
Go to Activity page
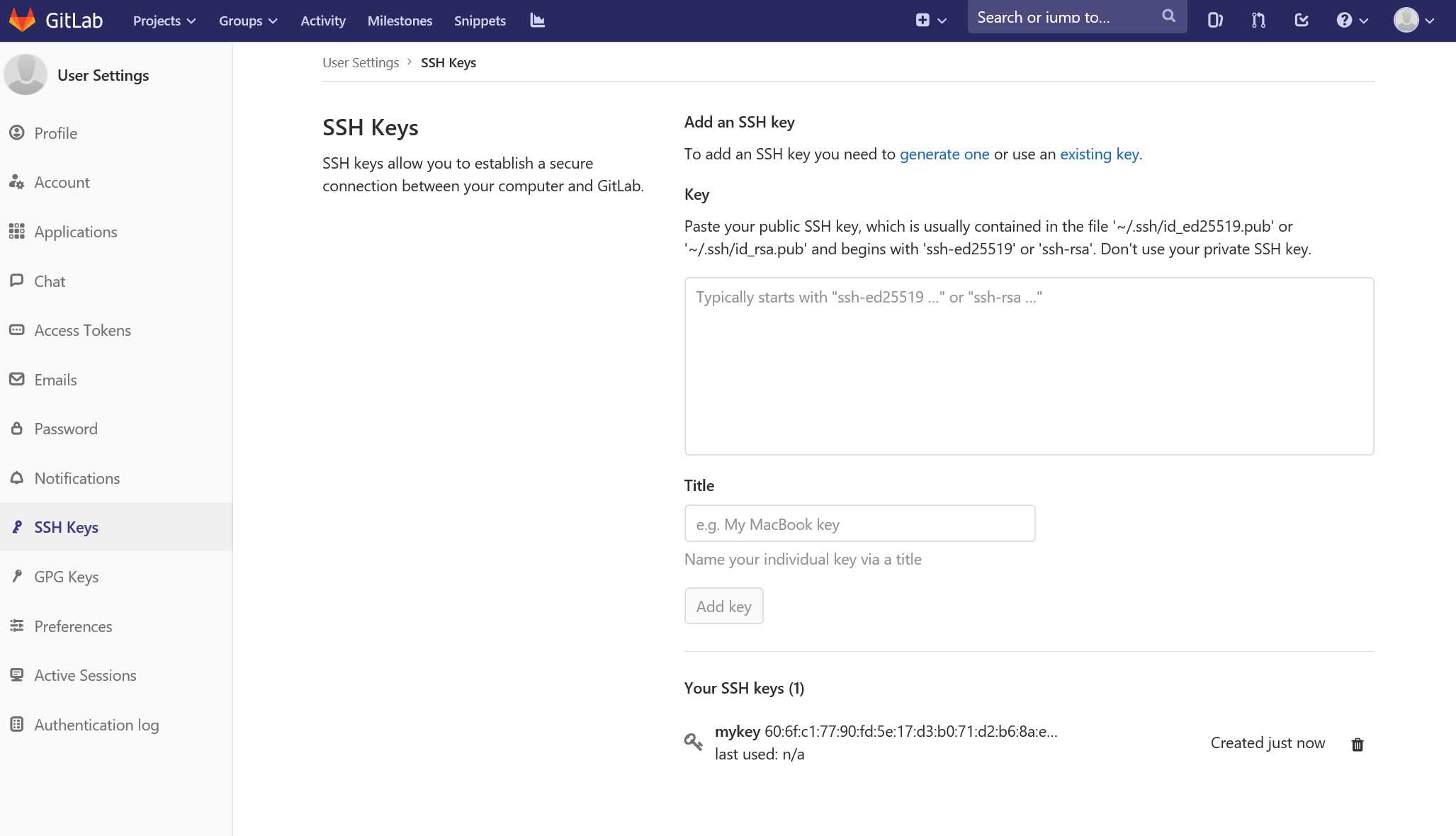323,21
